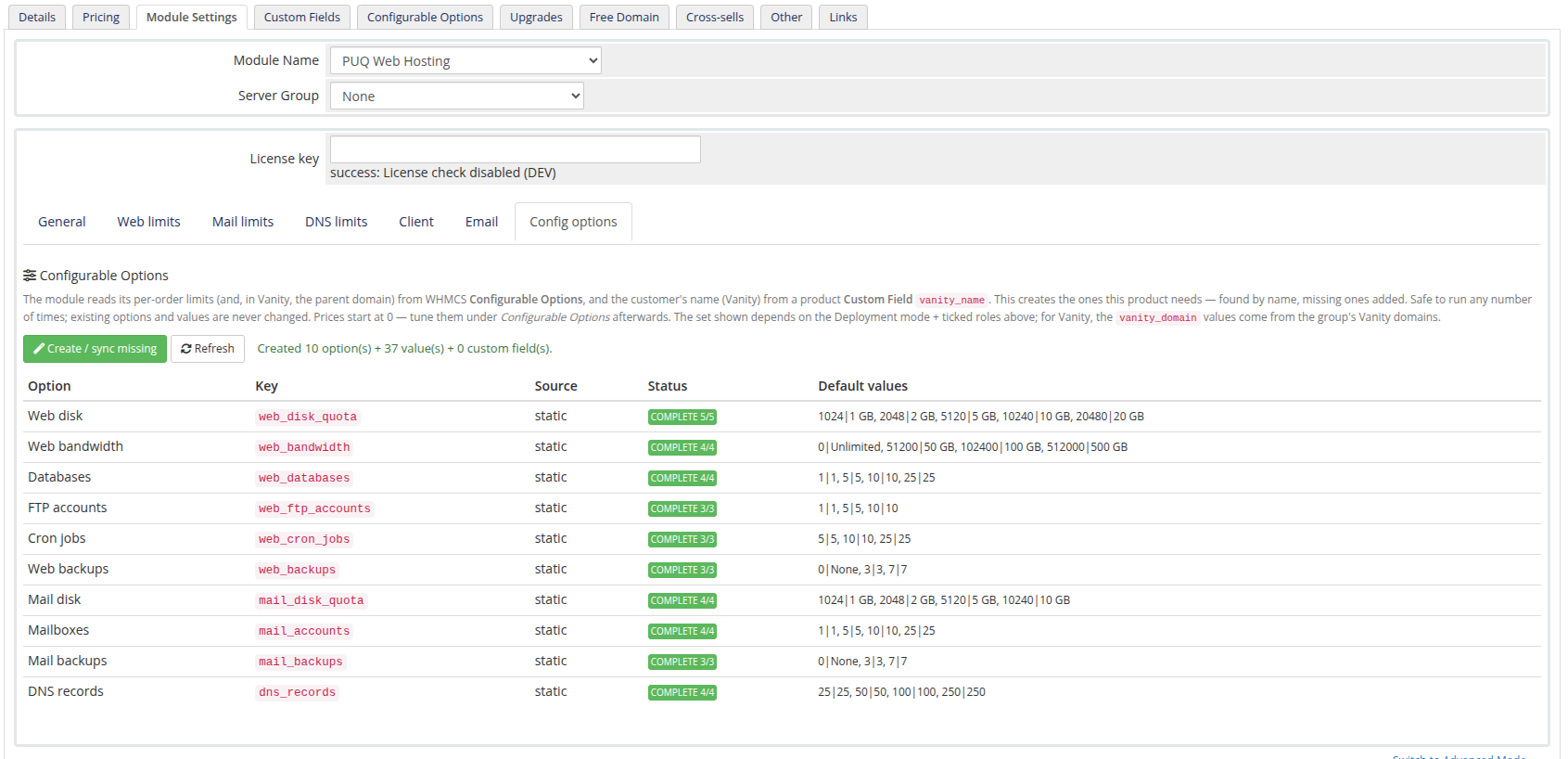Switch to the Email sub-tab
1568x759 pixels.
[x=482, y=223]
